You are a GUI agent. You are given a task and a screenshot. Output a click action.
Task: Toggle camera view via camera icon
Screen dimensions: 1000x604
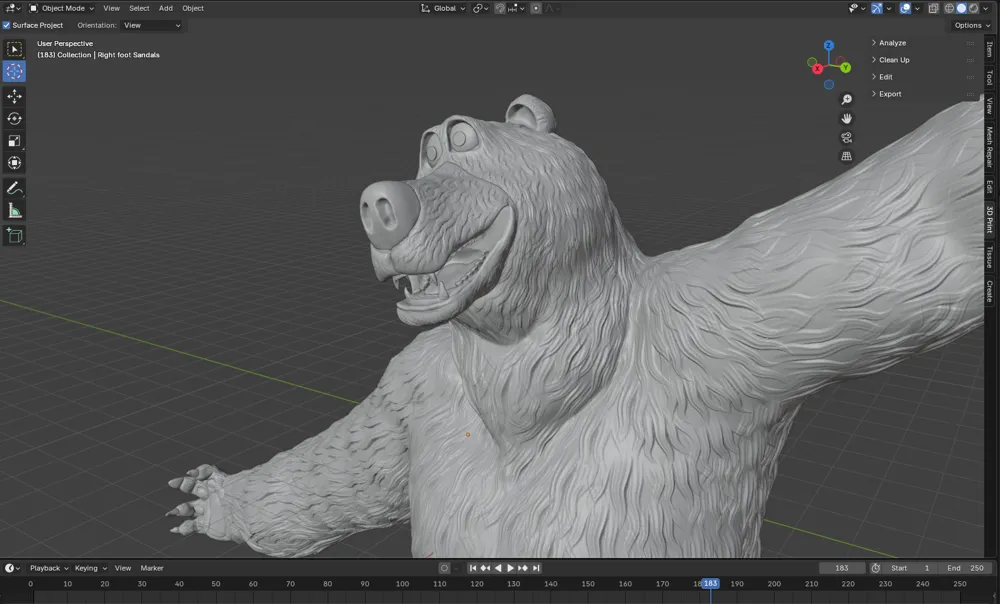pyautogui.click(x=846, y=137)
